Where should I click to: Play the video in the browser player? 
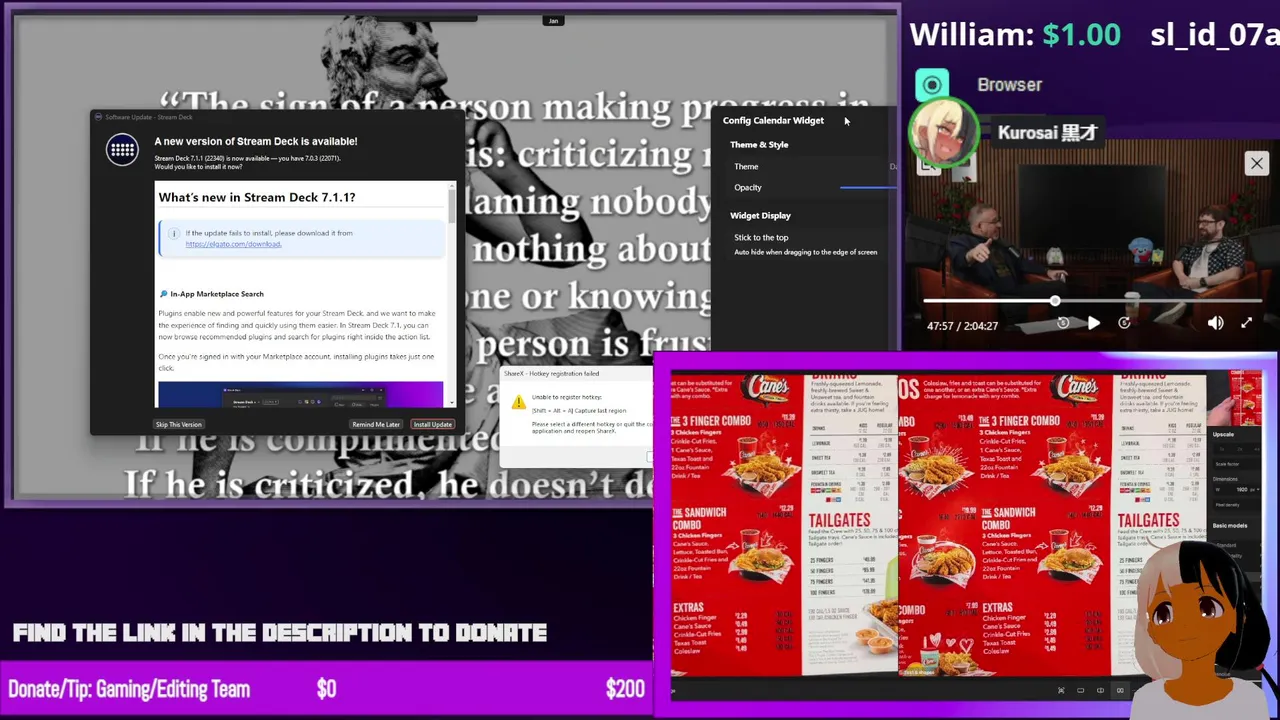(1093, 323)
